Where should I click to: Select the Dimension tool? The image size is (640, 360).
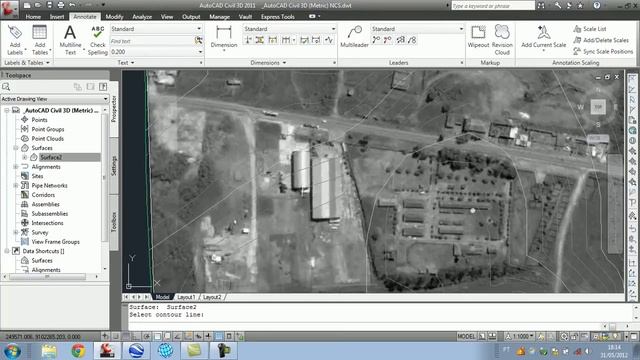(x=224, y=37)
